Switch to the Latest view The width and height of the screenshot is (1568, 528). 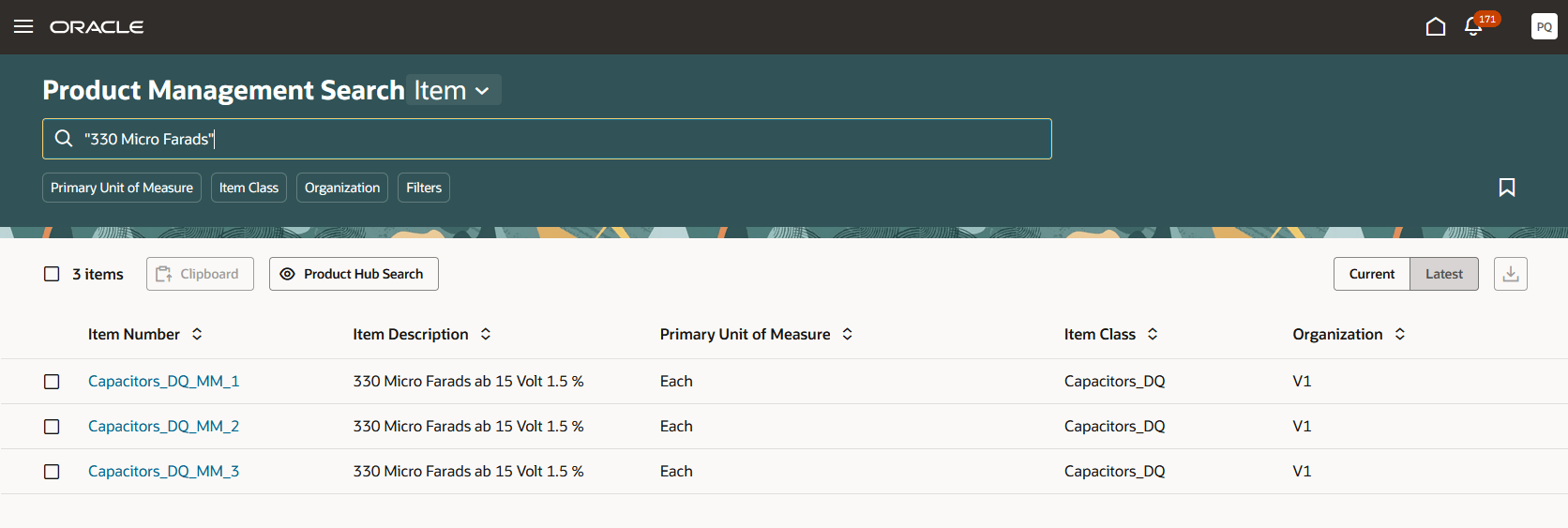(x=1443, y=274)
